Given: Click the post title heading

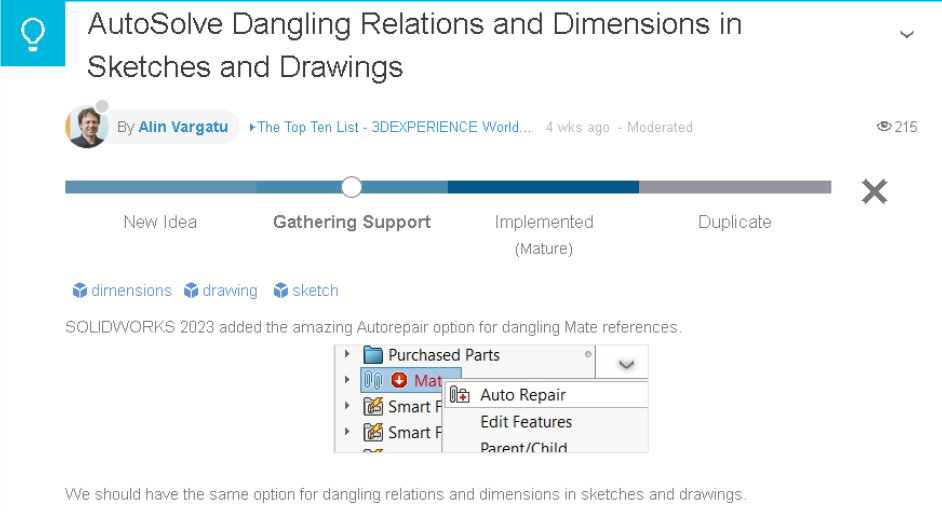Looking at the screenshot, I should click(415, 45).
